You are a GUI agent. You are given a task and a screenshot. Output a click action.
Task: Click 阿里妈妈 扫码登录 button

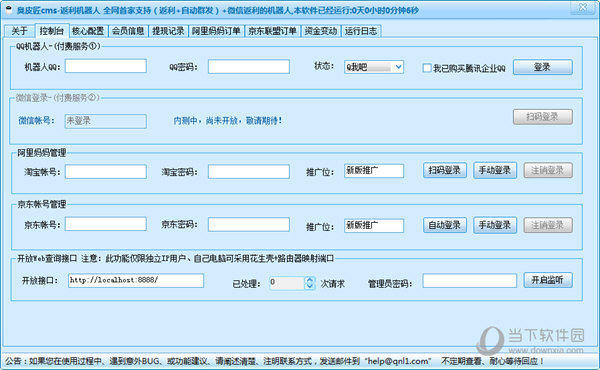[x=445, y=170]
